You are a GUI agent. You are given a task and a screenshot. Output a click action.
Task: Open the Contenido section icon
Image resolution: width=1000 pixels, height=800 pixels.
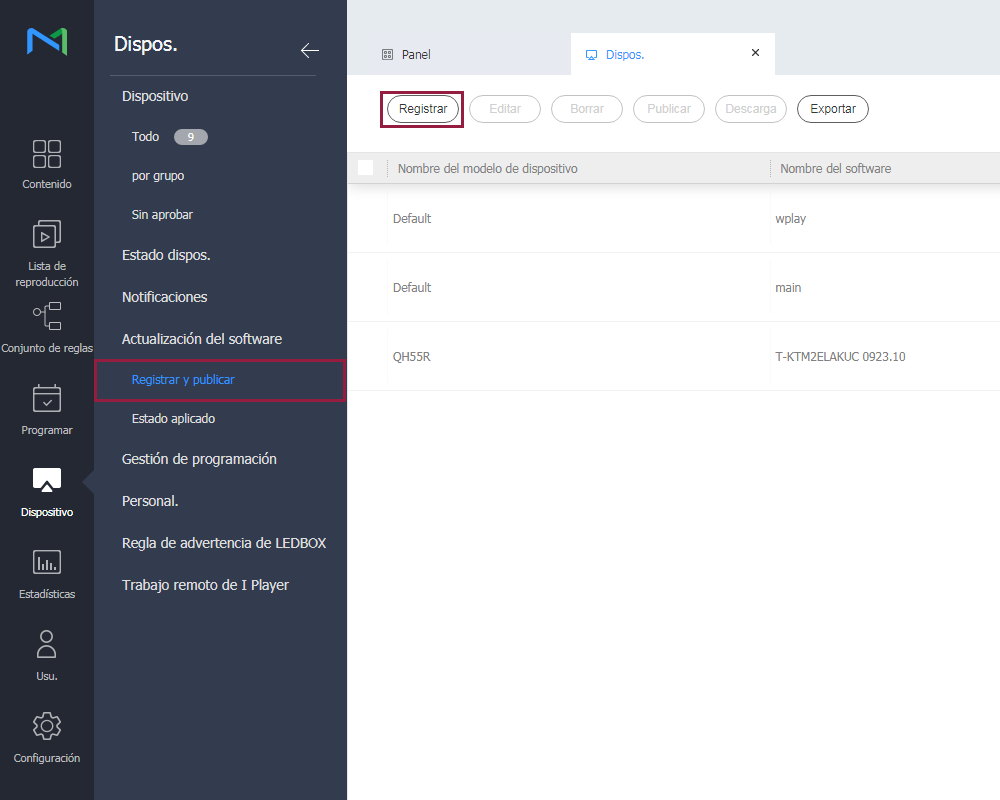[47, 154]
